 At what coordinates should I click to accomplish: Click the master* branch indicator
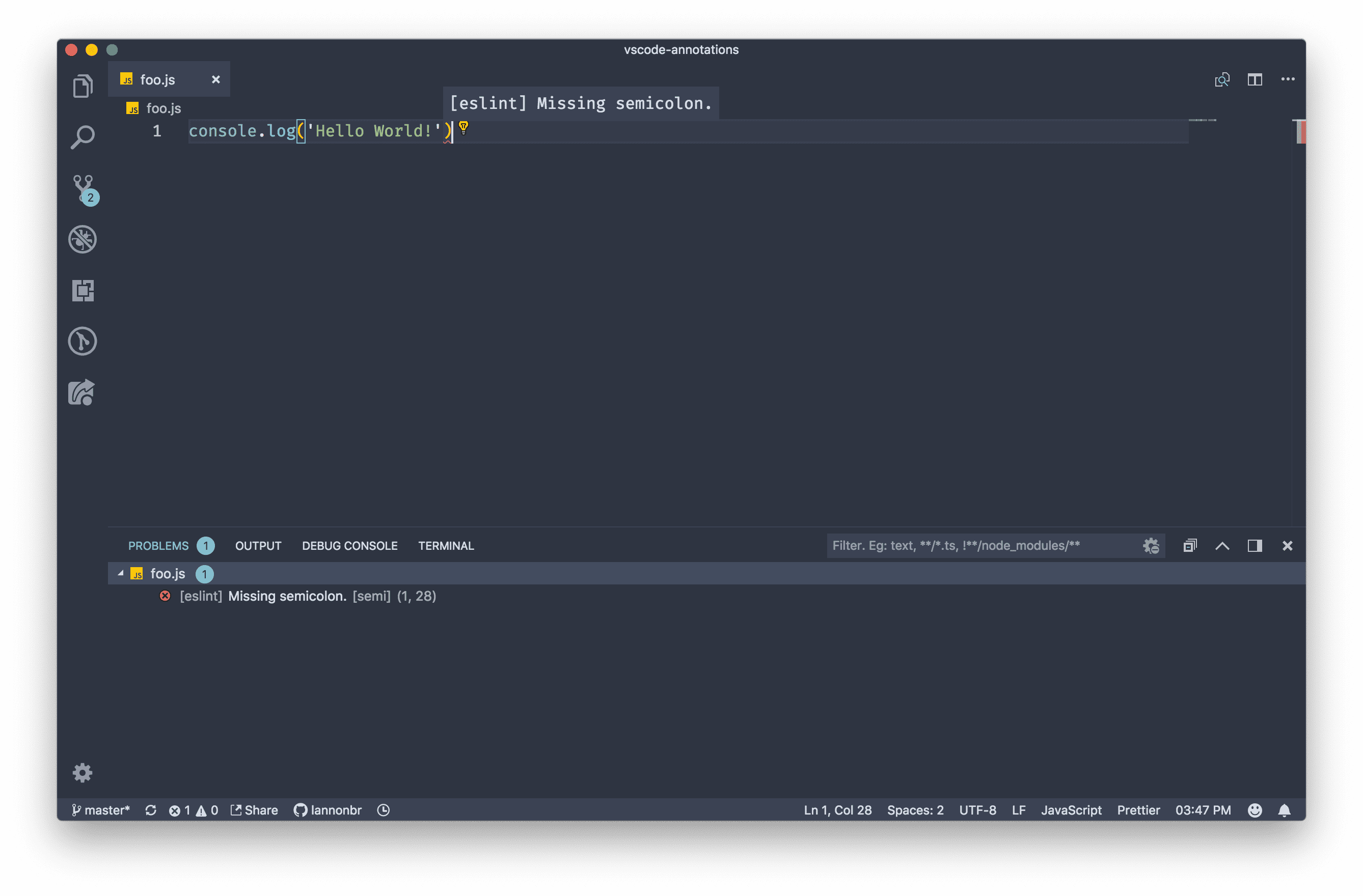coord(101,810)
